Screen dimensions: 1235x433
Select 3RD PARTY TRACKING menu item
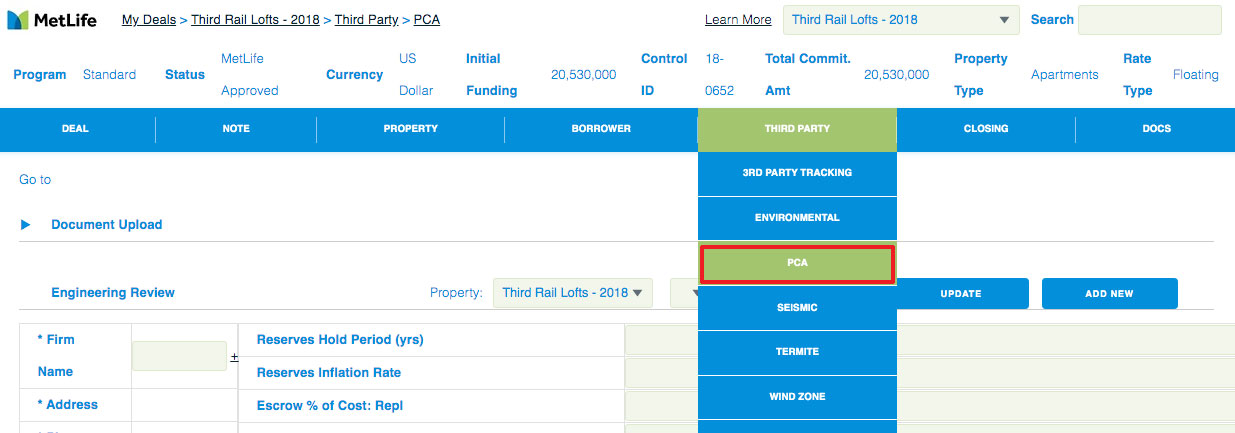797,173
